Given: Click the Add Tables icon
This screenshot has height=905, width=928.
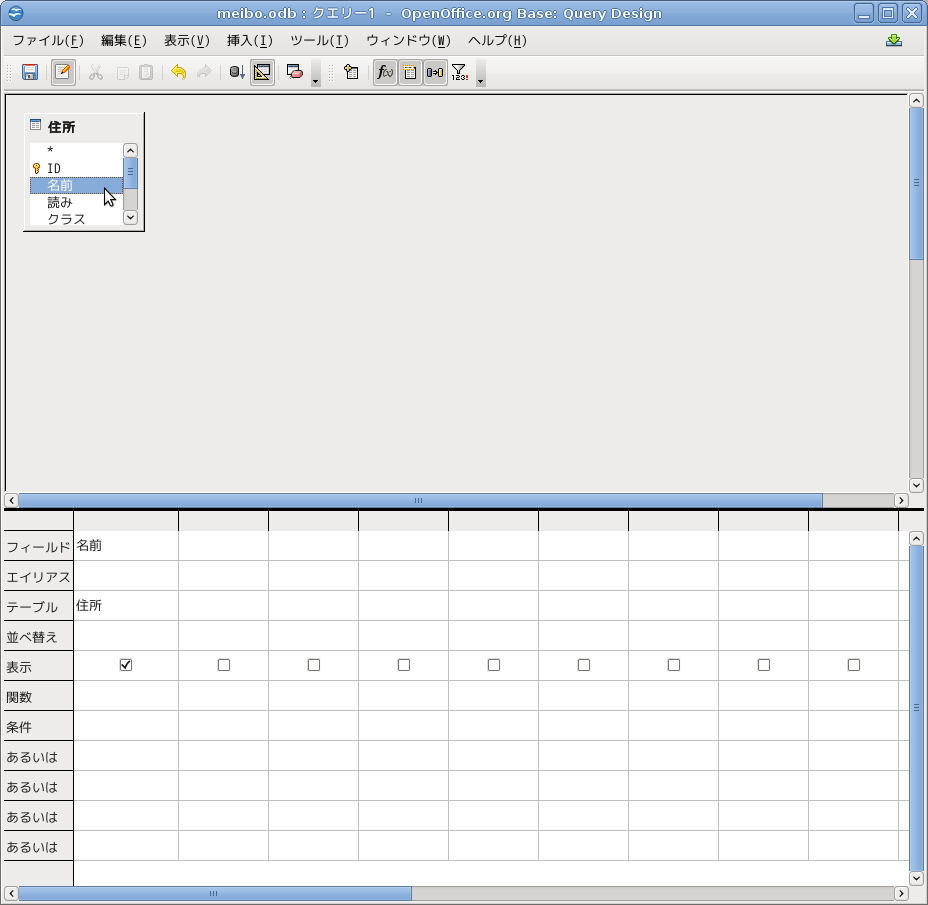Looking at the screenshot, I should [x=351, y=72].
